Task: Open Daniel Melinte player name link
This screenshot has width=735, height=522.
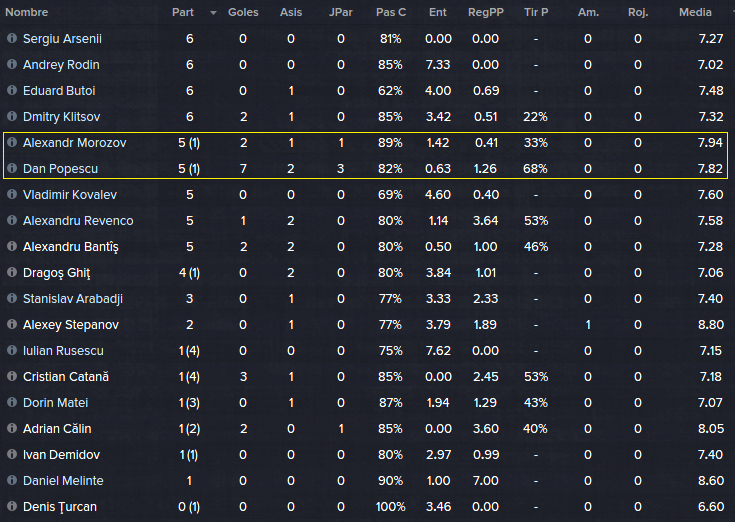Action: coord(63,481)
